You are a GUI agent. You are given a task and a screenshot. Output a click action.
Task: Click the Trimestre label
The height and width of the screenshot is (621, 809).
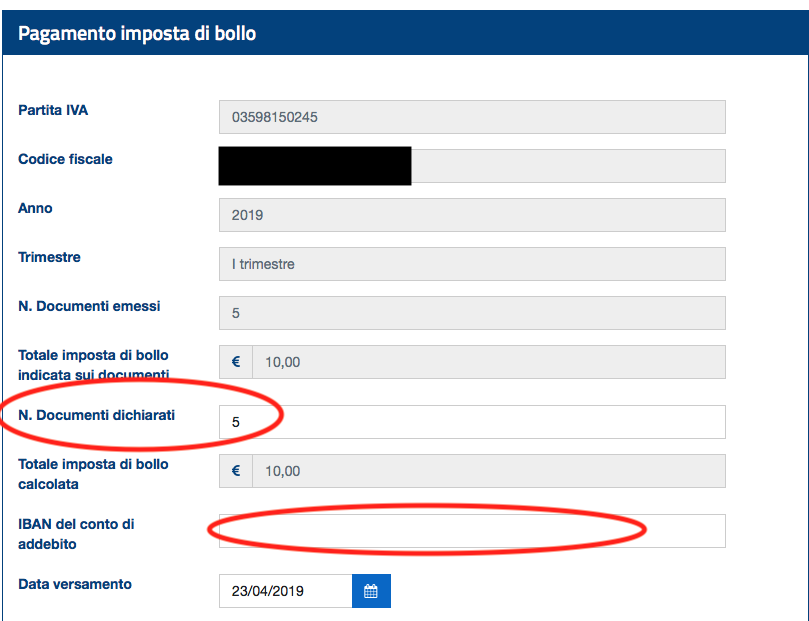(49, 257)
